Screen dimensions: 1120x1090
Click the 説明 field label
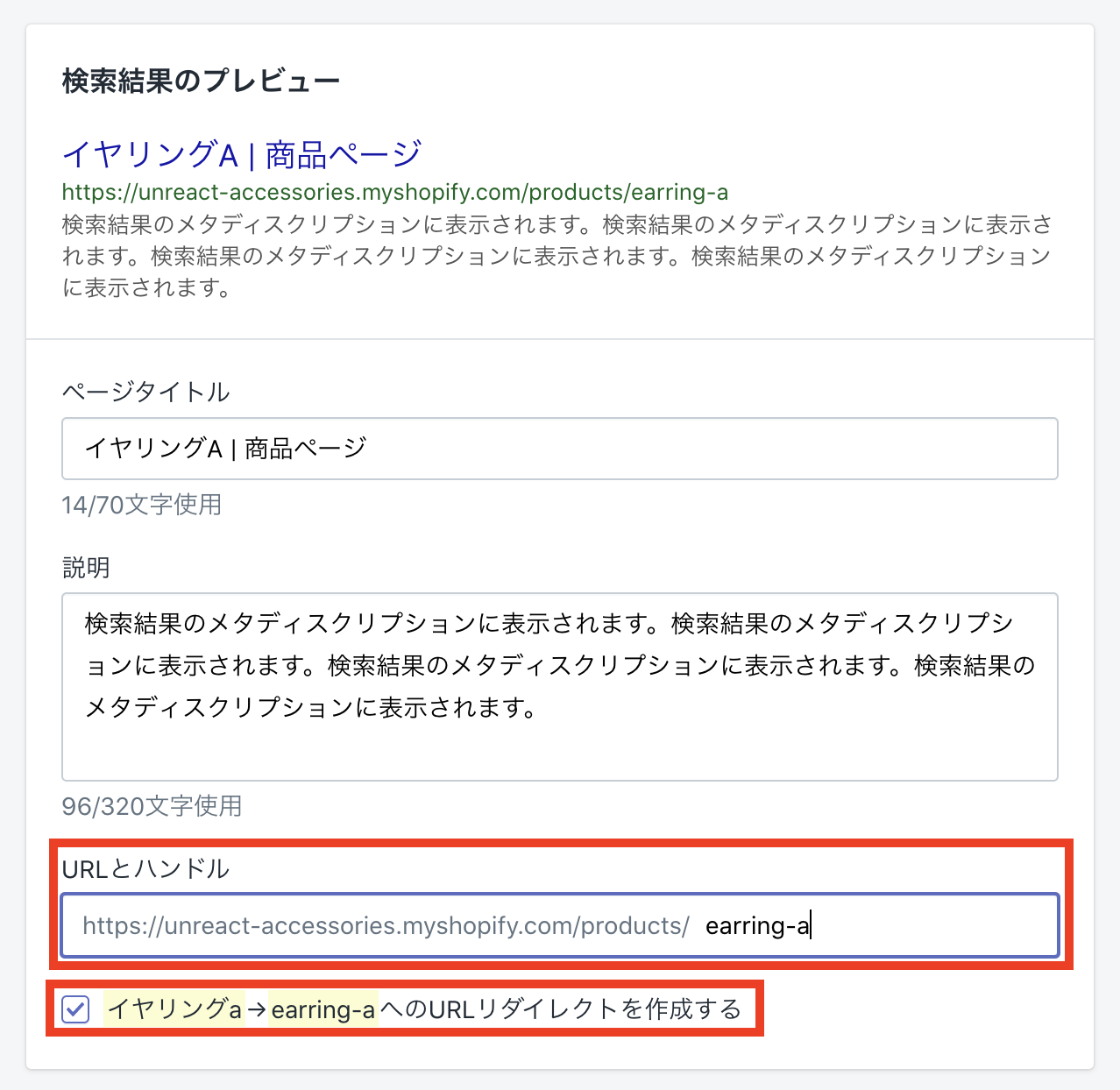(x=86, y=568)
